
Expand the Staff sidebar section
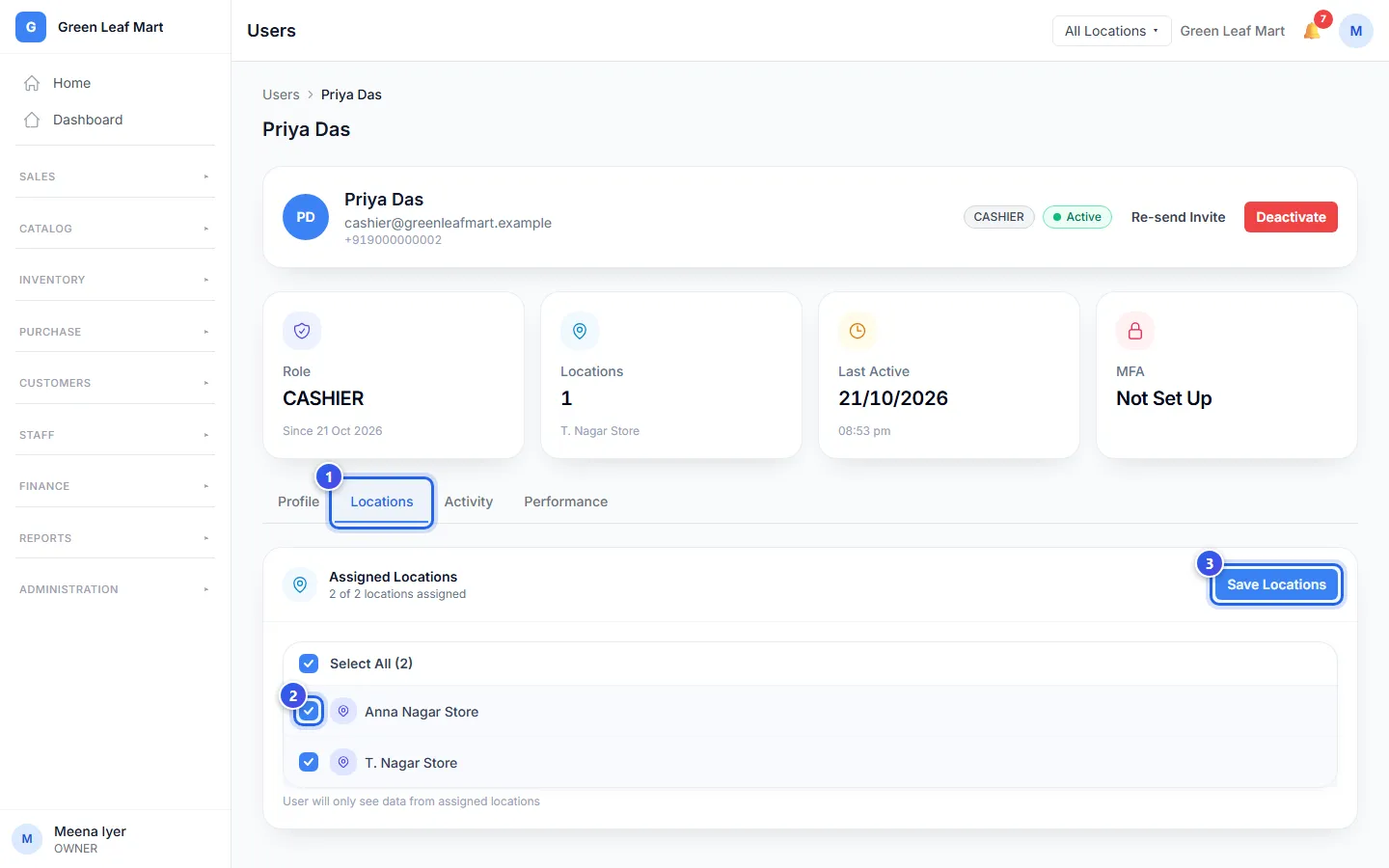click(115, 435)
